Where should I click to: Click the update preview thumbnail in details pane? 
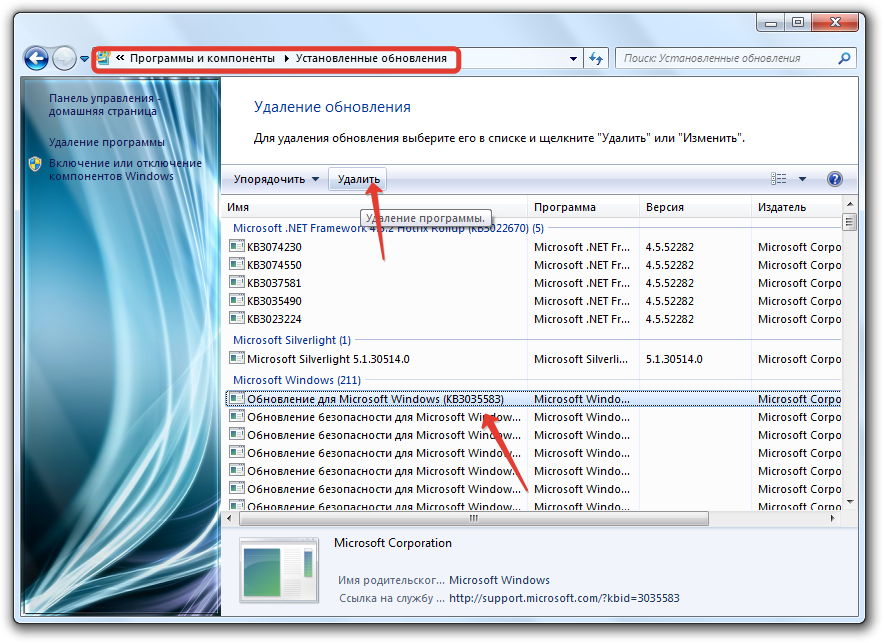[279, 570]
